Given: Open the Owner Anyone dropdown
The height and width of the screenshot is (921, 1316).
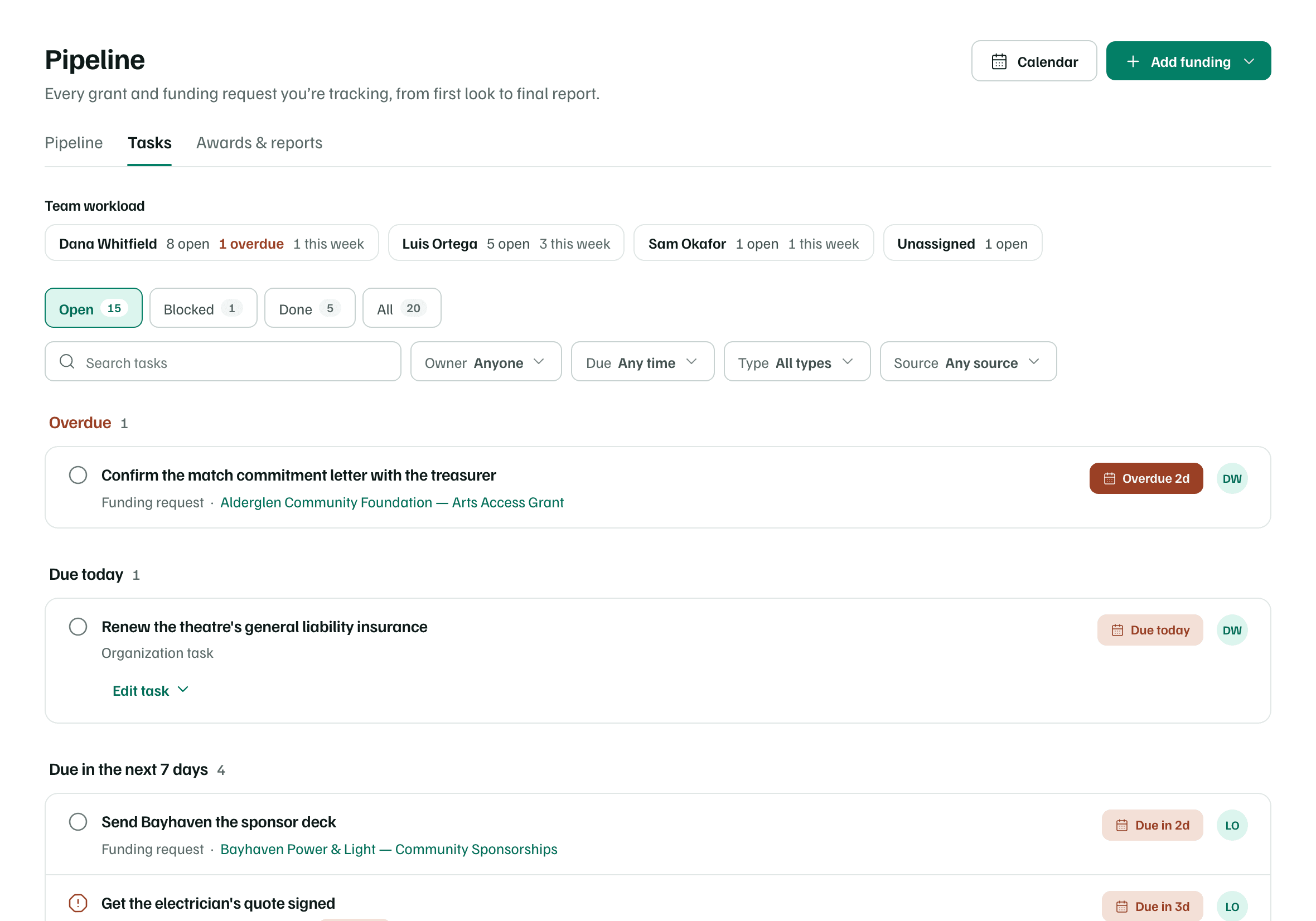Looking at the screenshot, I should (x=486, y=362).
